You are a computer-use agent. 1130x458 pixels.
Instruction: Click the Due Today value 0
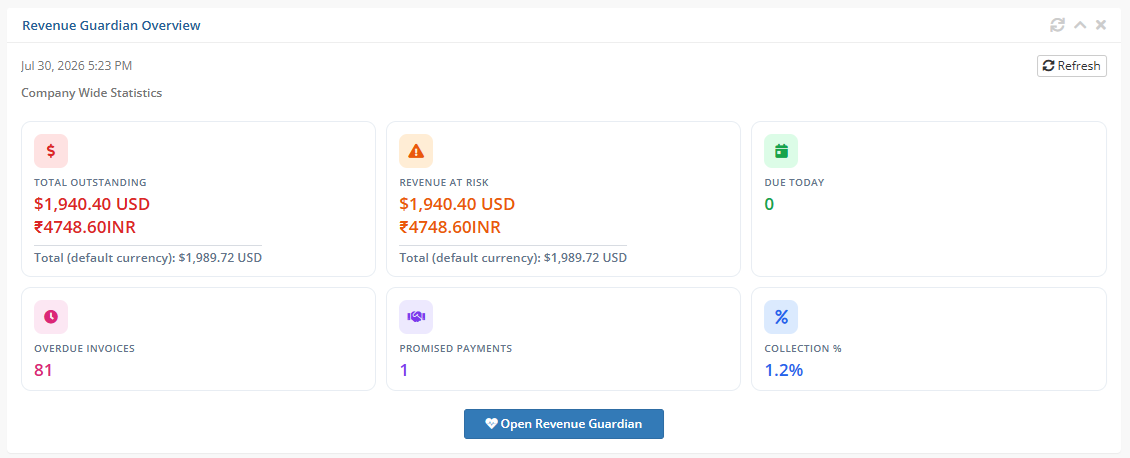coord(769,205)
